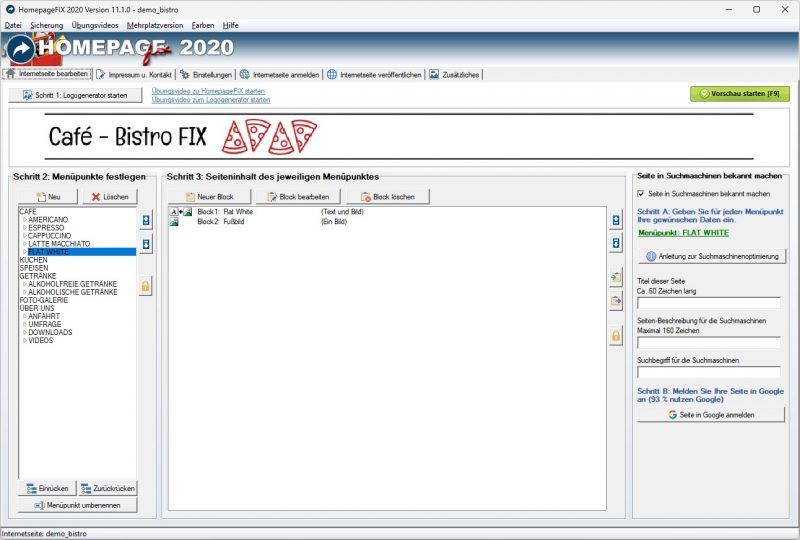Focus the Titel dieser Seite field
This screenshot has width=800, height=540.
709,303
